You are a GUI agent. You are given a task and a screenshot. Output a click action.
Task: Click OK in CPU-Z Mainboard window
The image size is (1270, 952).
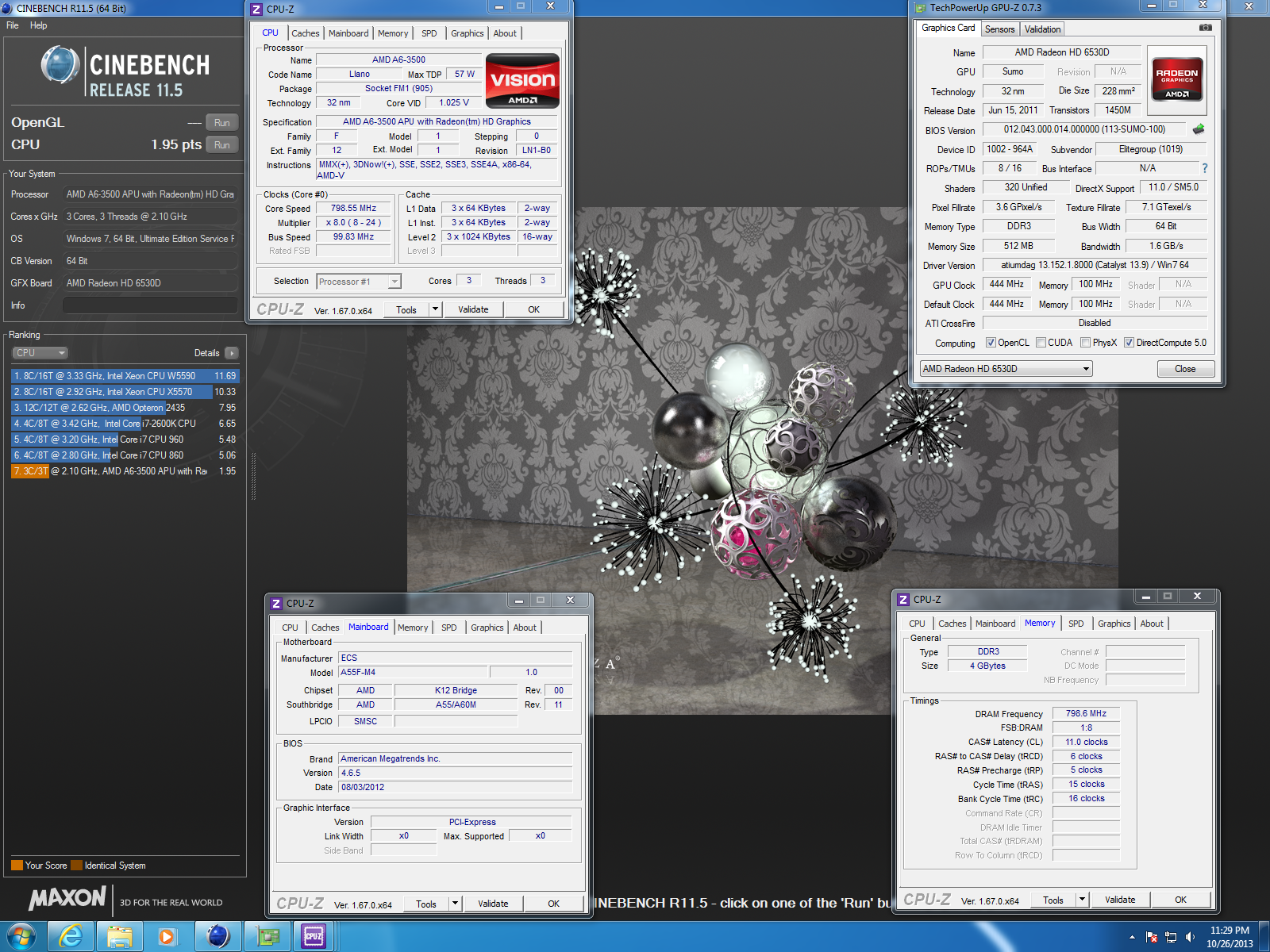click(553, 904)
